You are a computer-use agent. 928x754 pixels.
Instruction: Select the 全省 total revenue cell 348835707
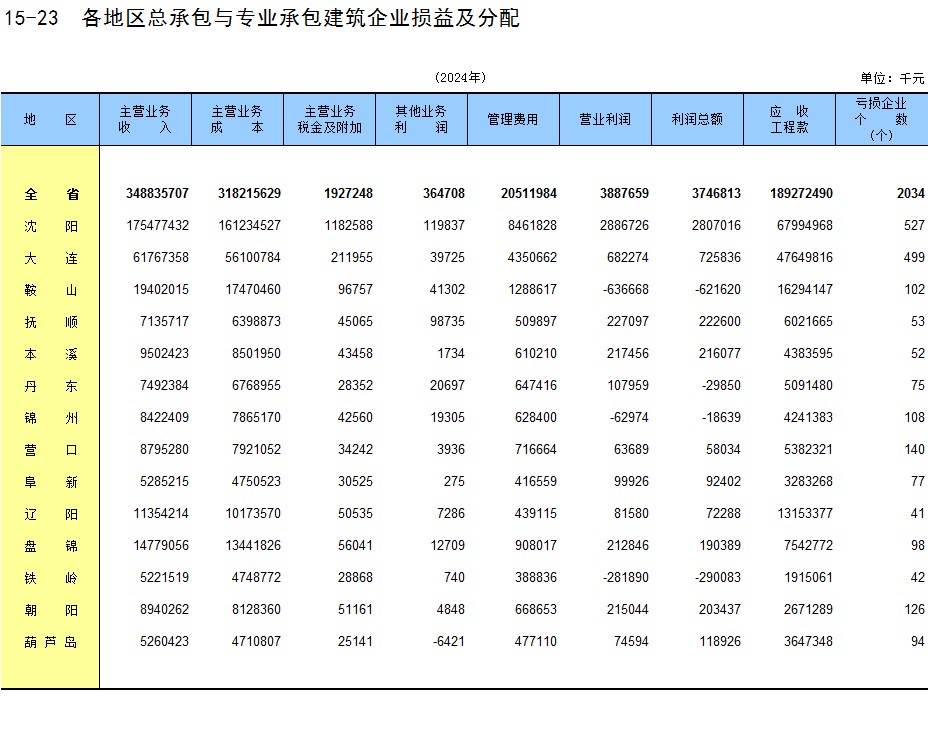[x=158, y=194]
